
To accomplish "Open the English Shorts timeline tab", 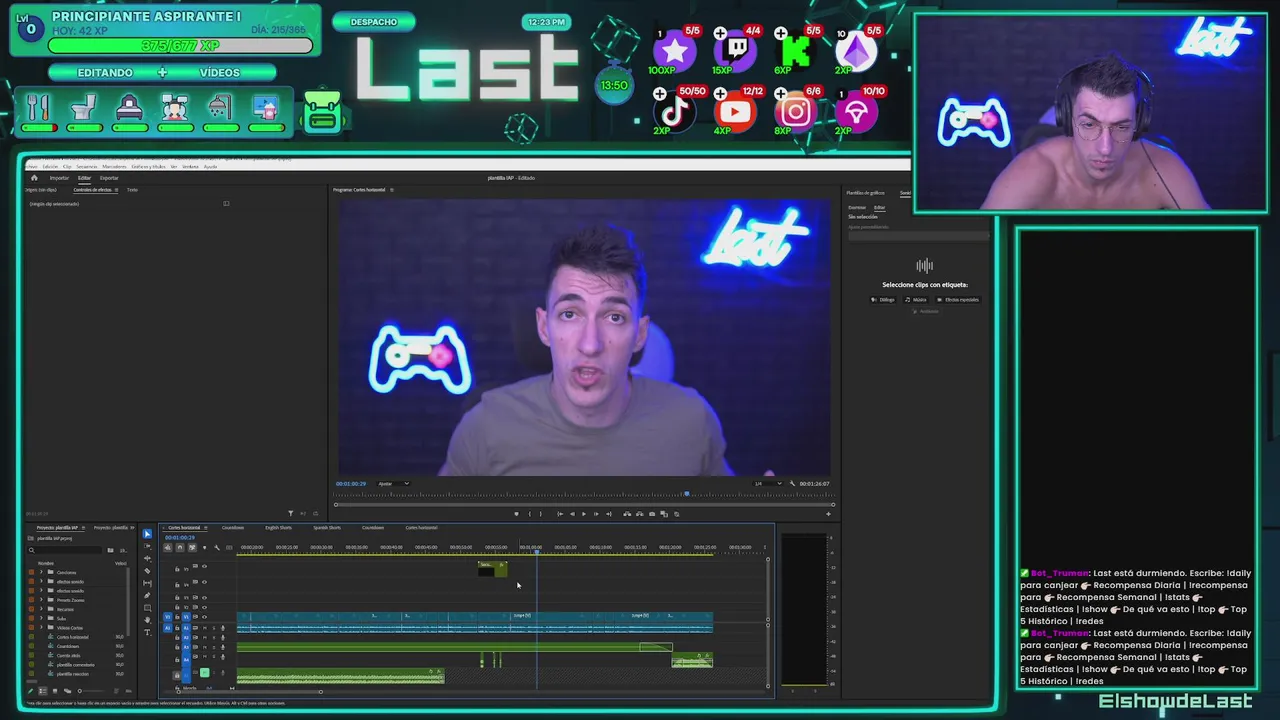I will click(278, 527).
